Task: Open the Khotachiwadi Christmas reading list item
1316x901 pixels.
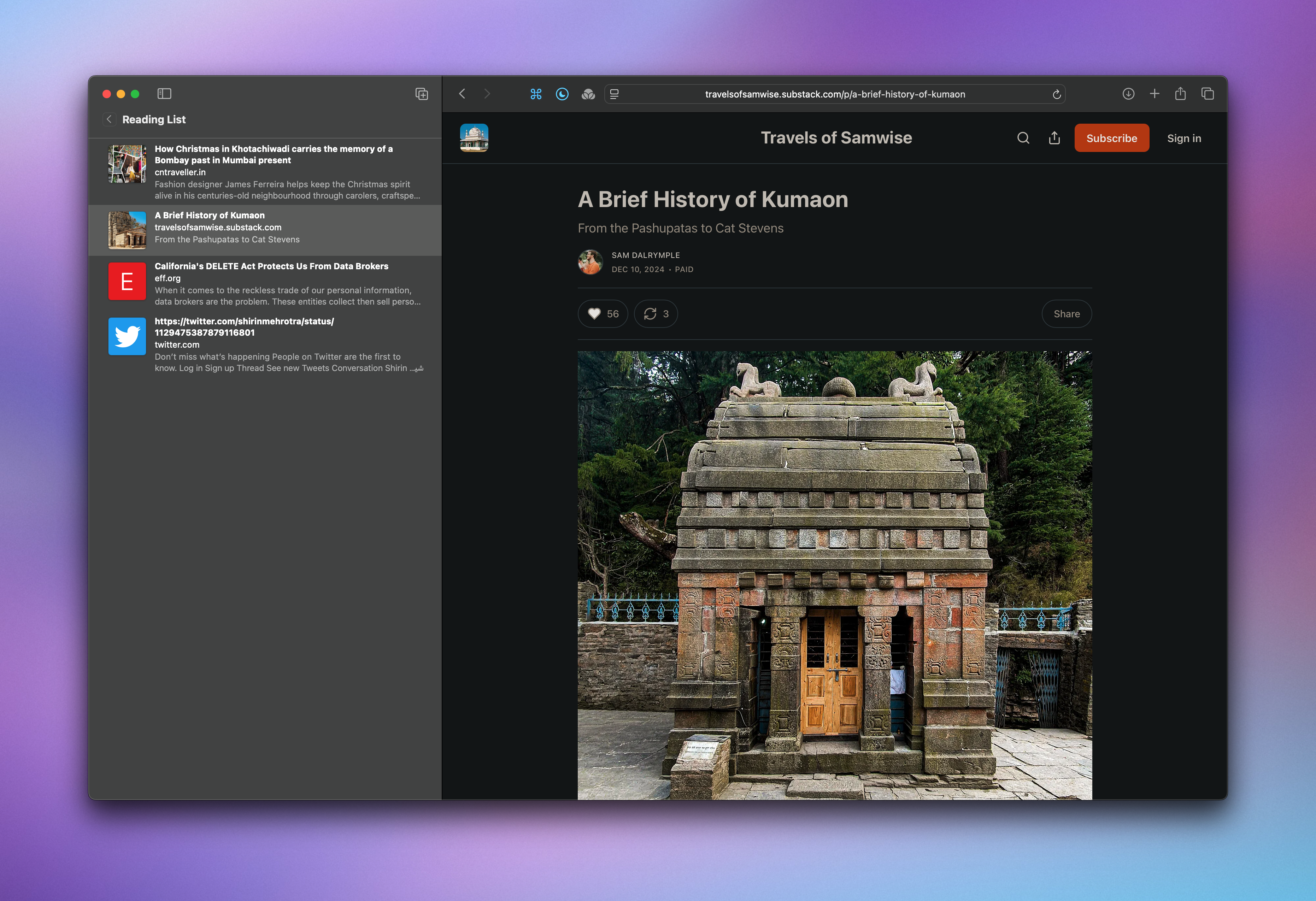Action: coord(265,172)
